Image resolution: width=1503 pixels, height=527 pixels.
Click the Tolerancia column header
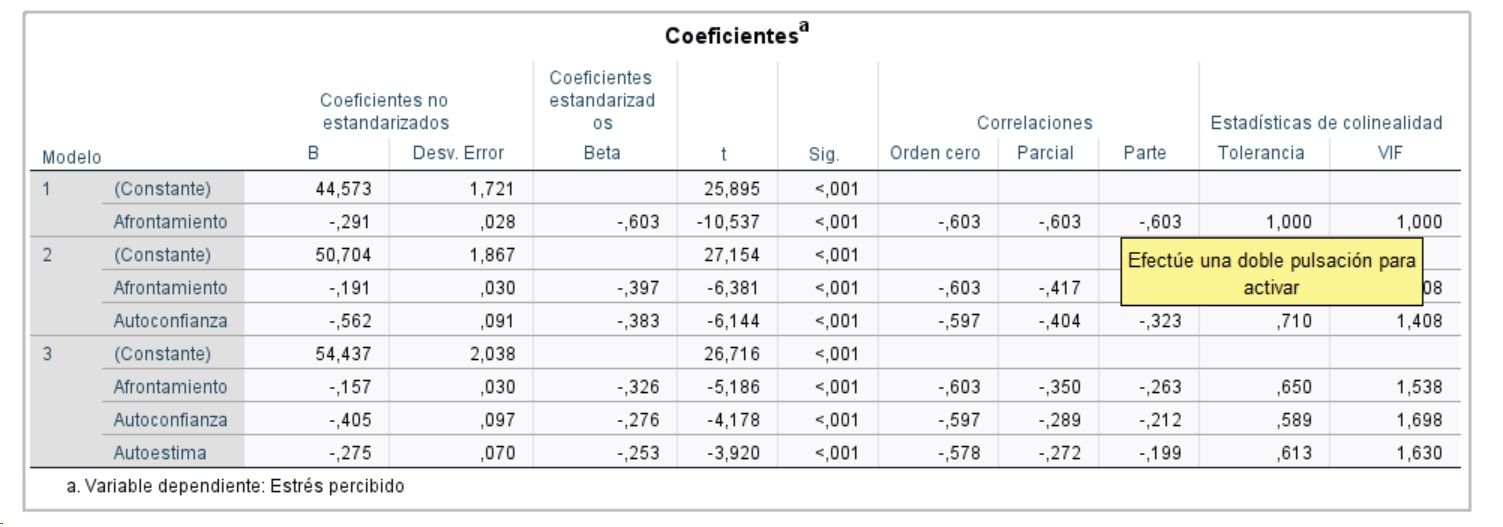tap(1261, 153)
